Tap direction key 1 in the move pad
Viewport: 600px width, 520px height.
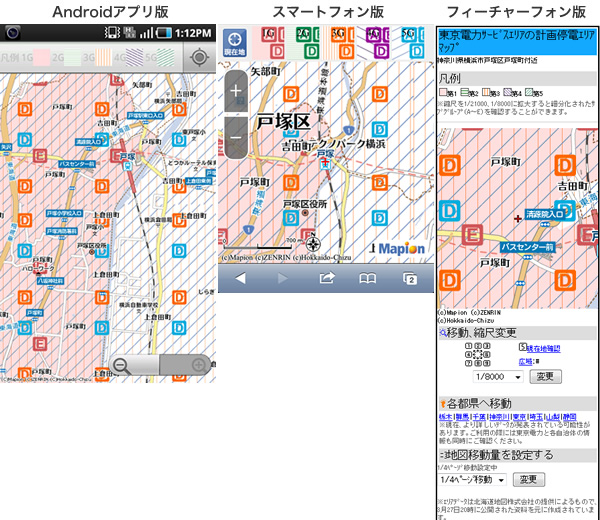[468, 346]
